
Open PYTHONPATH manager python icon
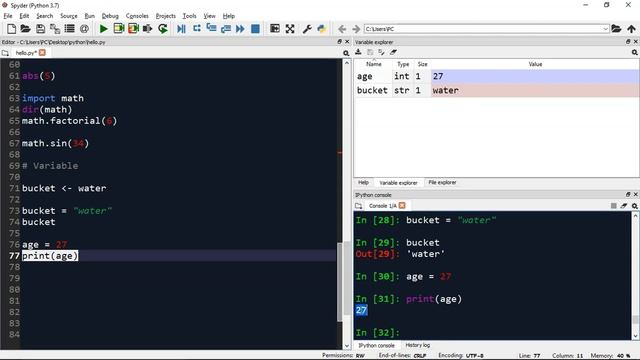(322, 29)
